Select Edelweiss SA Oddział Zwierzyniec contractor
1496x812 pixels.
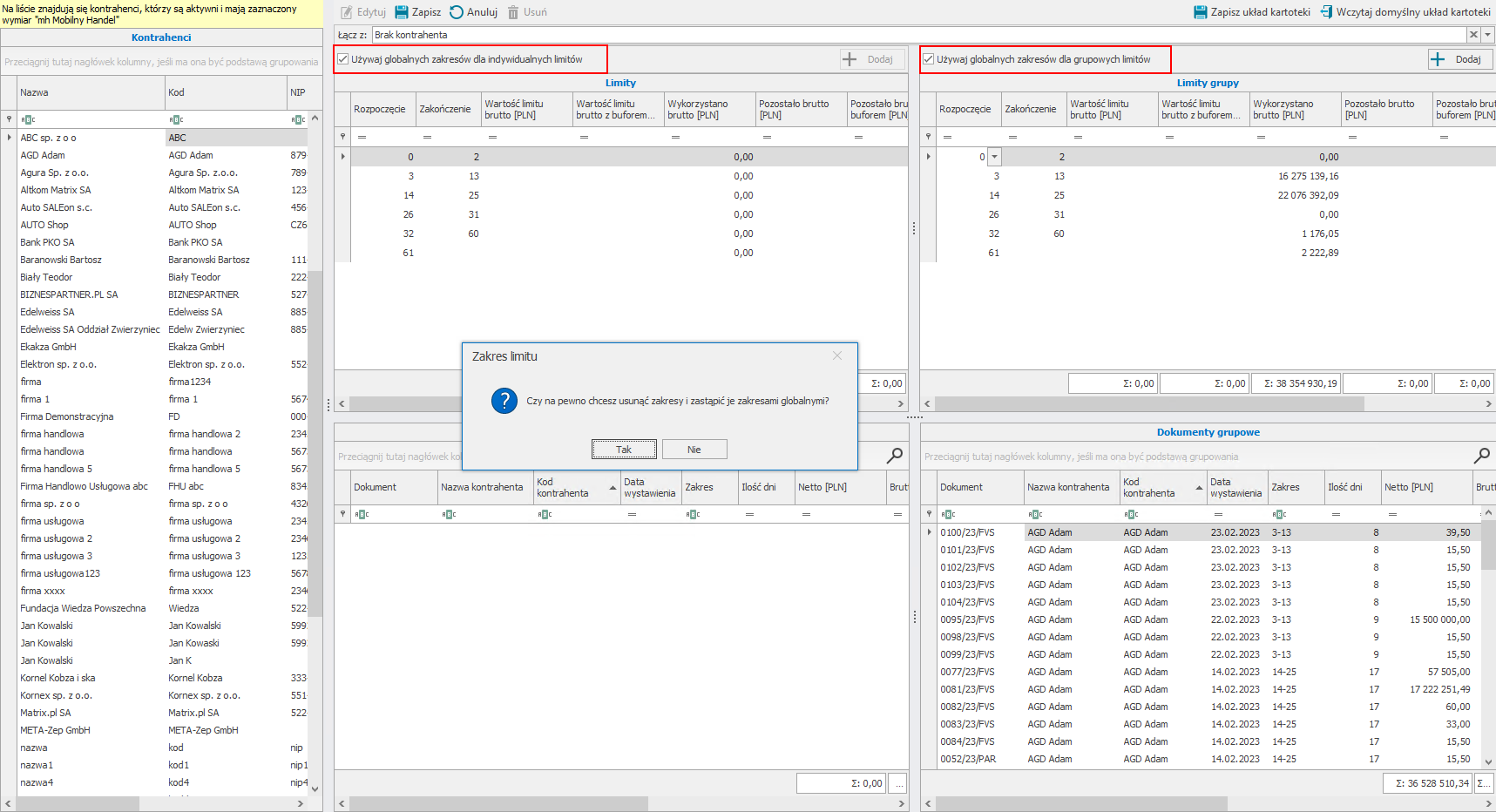[162, 329]
